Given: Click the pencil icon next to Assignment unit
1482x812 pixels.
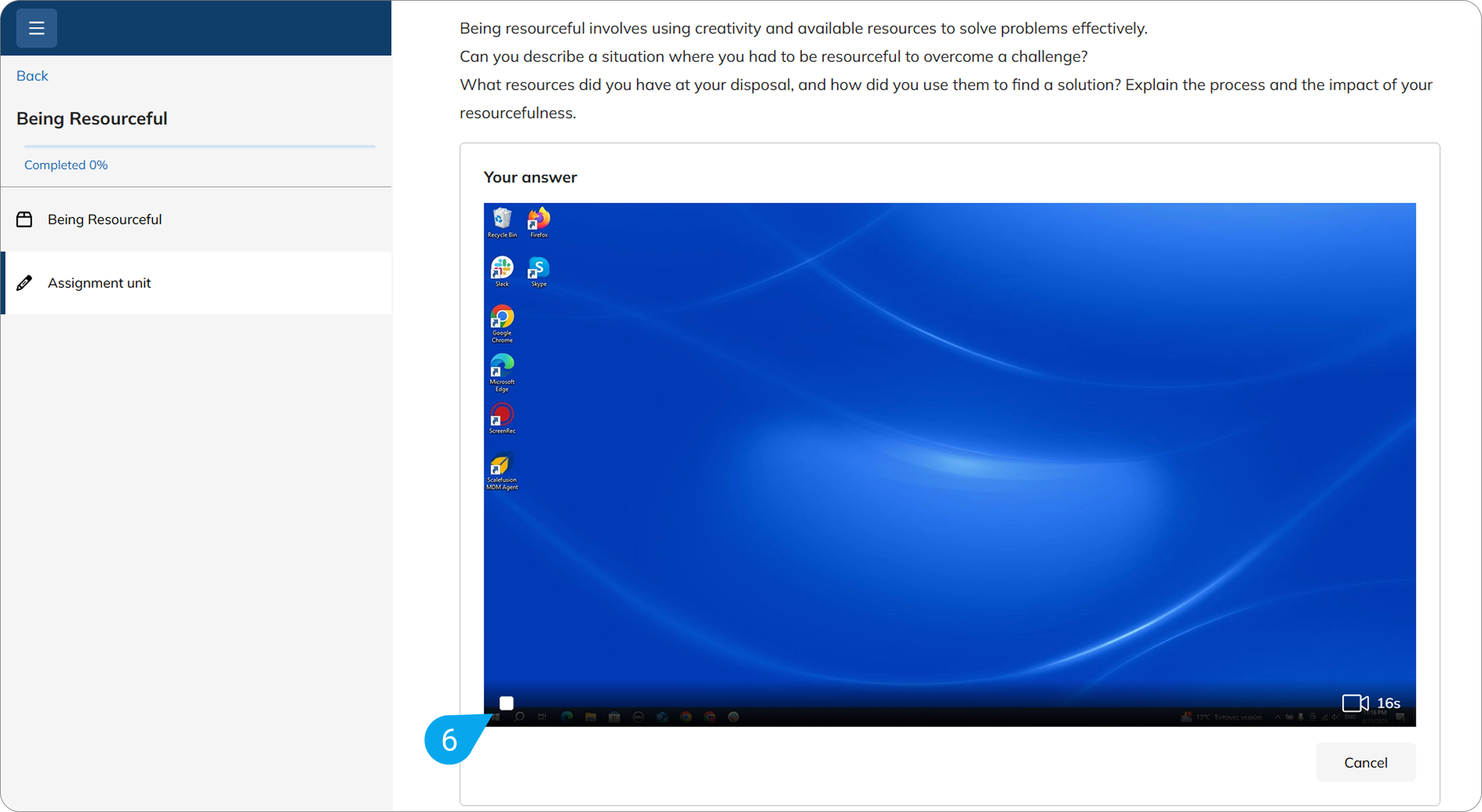Looking at the screenshot, I should (24, 283).
